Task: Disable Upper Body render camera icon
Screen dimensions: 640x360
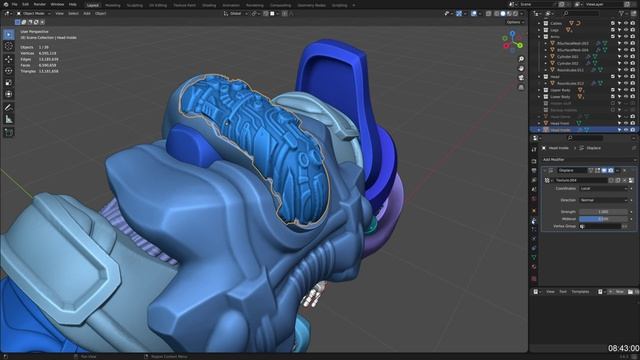Action: [x=633, y=90]
